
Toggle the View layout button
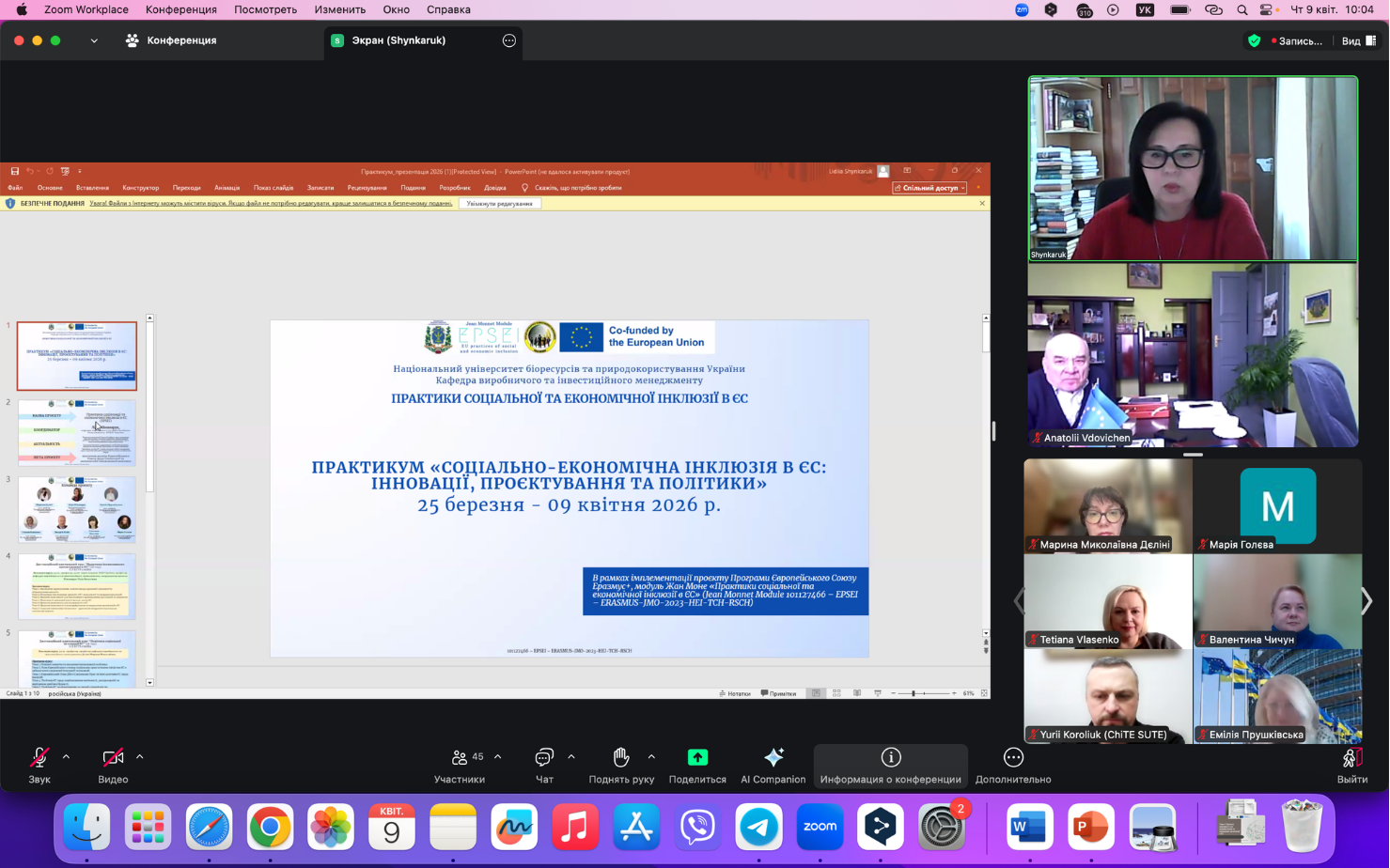click(1358, 40)
